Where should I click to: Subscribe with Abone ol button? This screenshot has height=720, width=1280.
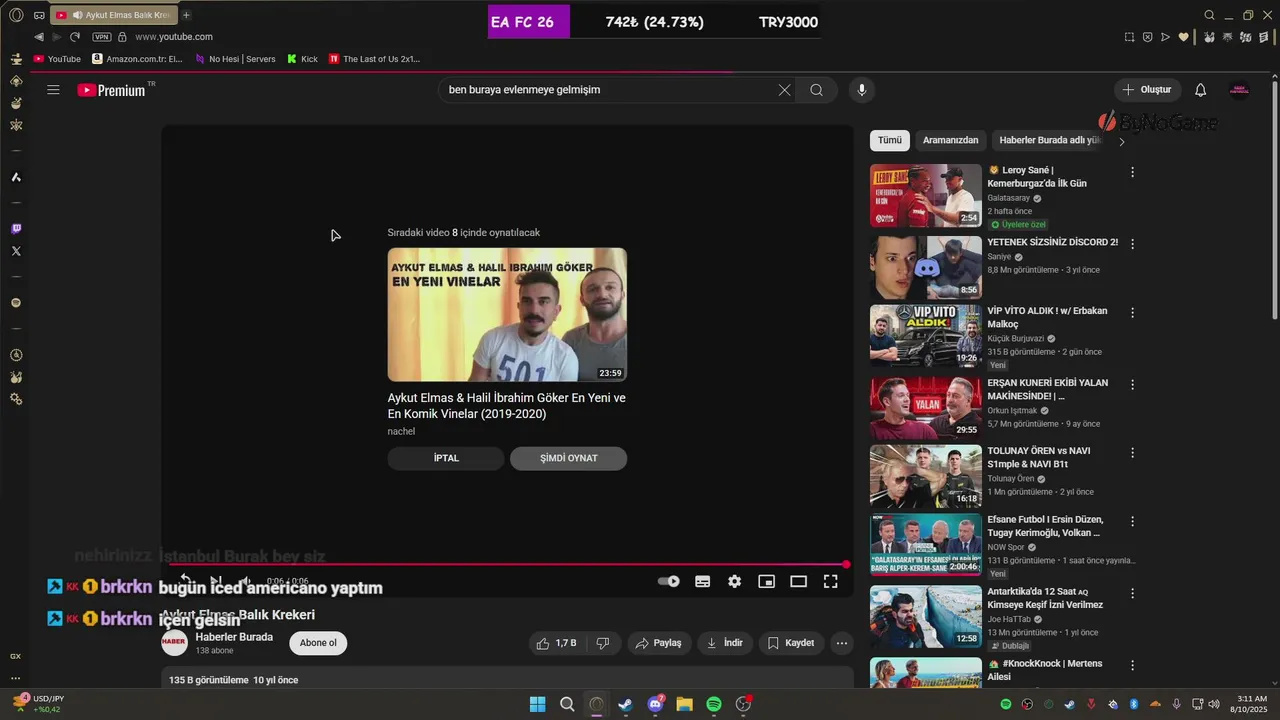318,643
